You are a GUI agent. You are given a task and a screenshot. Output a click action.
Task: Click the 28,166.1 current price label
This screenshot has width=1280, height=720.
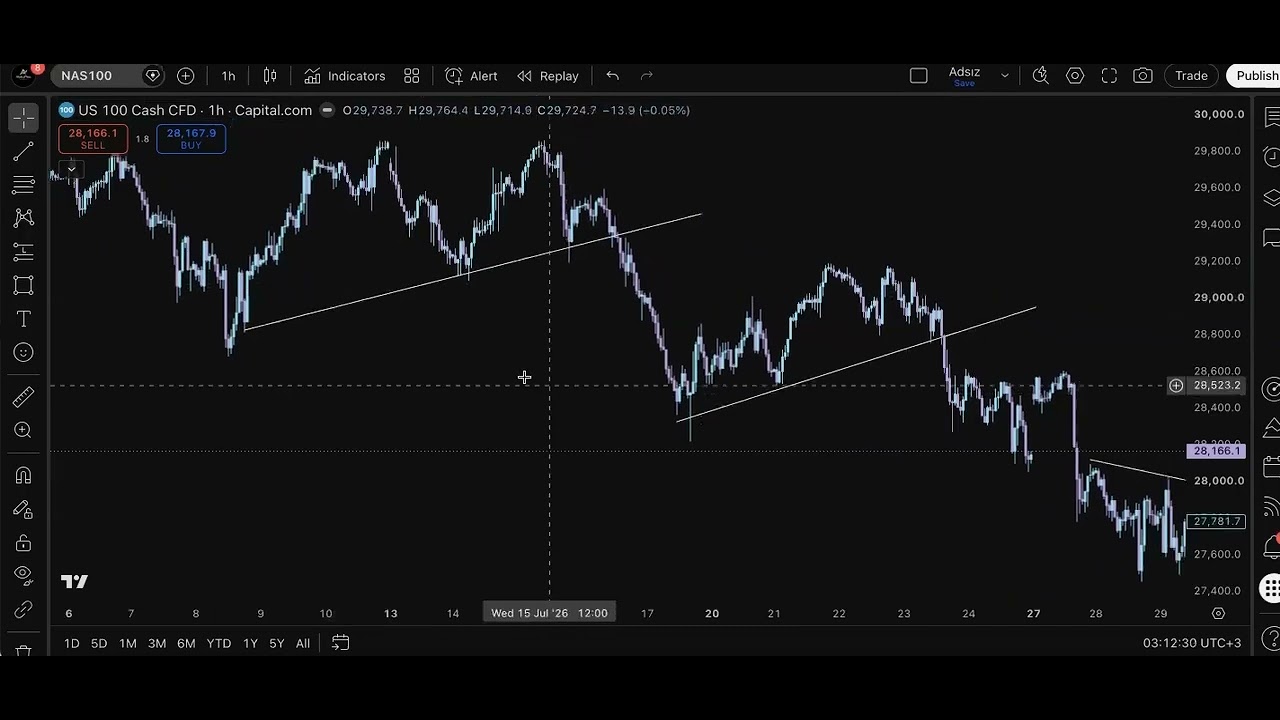[x=1216, y=451]
